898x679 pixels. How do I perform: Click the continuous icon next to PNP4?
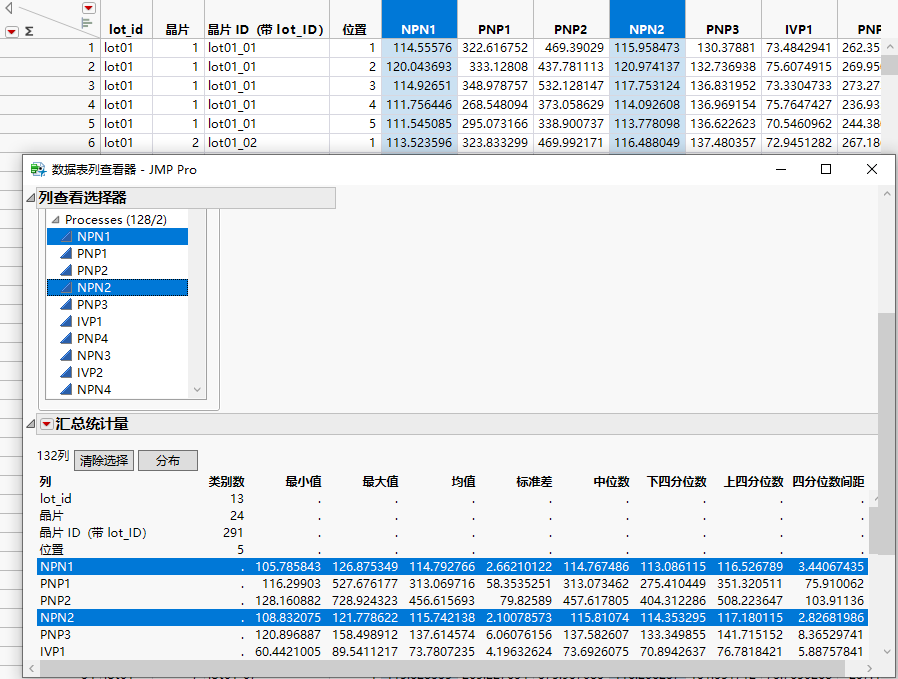click(65, 339)
